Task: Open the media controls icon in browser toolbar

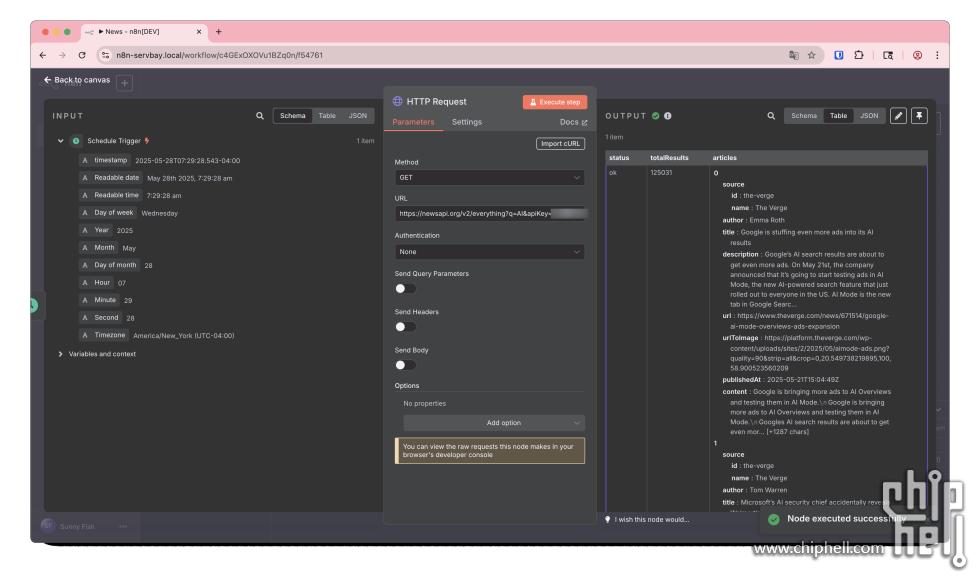Action: 888,55
